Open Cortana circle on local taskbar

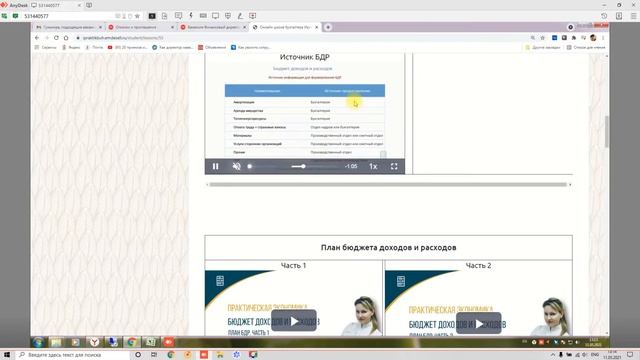[x=138, y=355]
